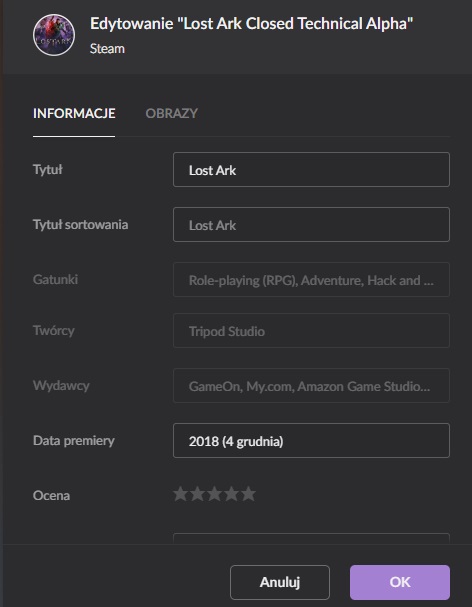This screenshot has height=607, width=472.
Task: Click the Lost Ark game icon thumbnail
Action: (x=54, y=35)
